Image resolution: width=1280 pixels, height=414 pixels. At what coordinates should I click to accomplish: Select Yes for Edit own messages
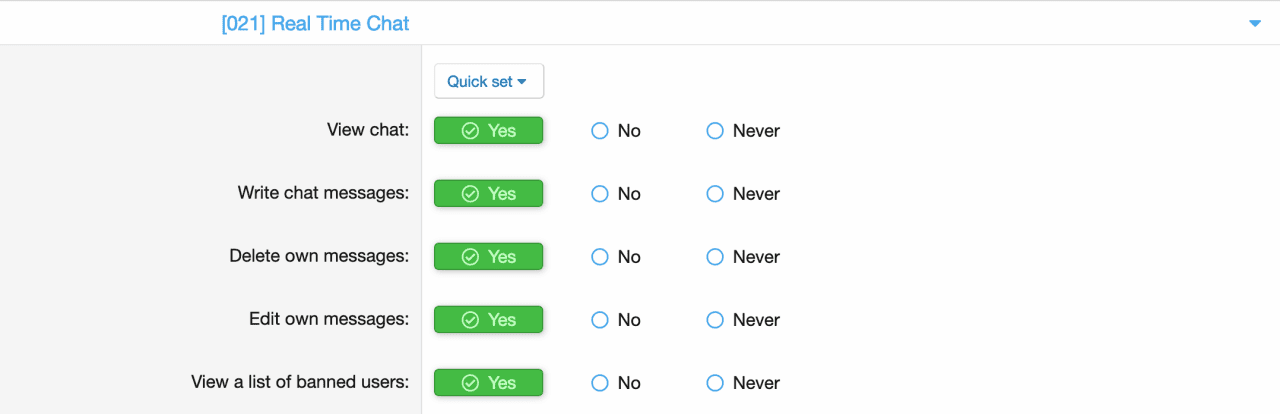click(x=489, y=320)
